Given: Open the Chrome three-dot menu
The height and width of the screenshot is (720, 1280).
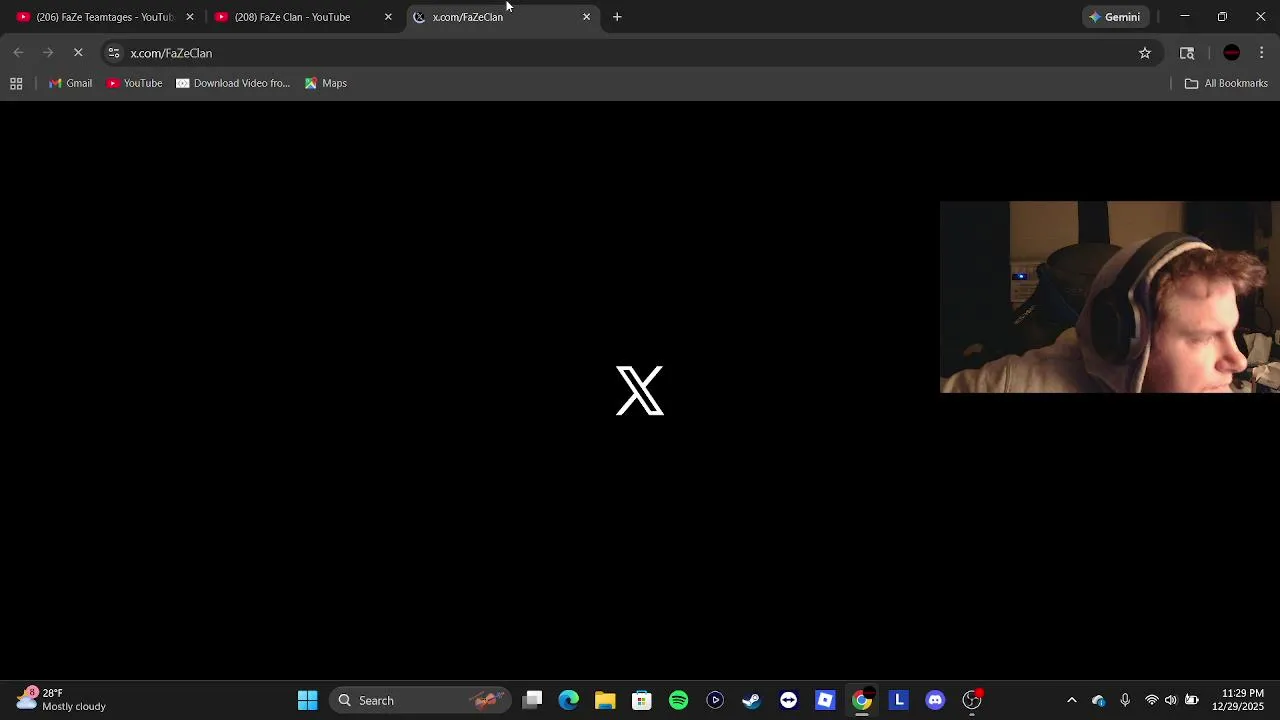Looking at the screenshot, I should point(1262,53).
